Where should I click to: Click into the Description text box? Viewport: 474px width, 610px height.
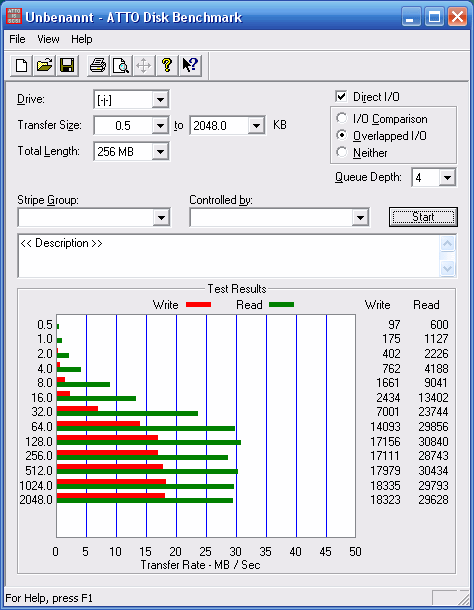[x=229, y=256]
